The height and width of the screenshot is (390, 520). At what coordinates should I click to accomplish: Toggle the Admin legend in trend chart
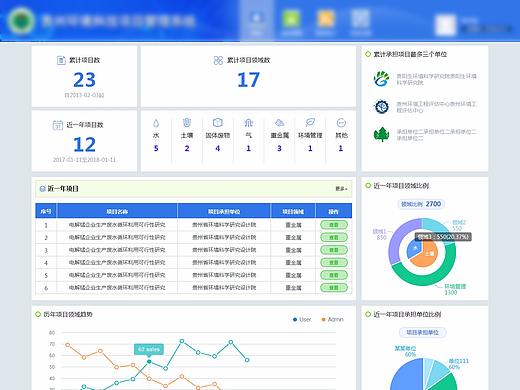click(x=332, y=319)
